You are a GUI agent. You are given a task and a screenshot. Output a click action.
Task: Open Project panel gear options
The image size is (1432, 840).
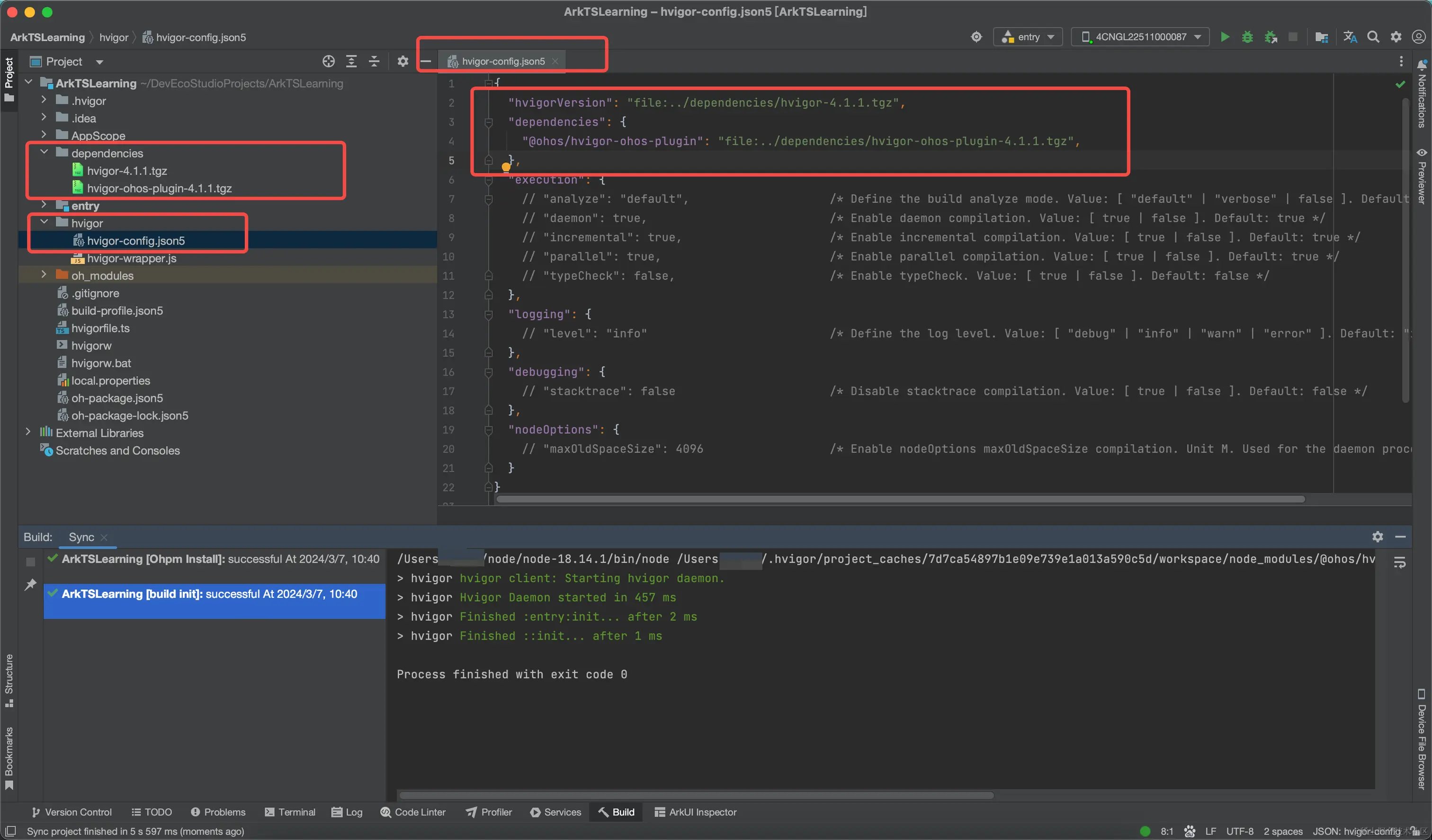[403, 62]
